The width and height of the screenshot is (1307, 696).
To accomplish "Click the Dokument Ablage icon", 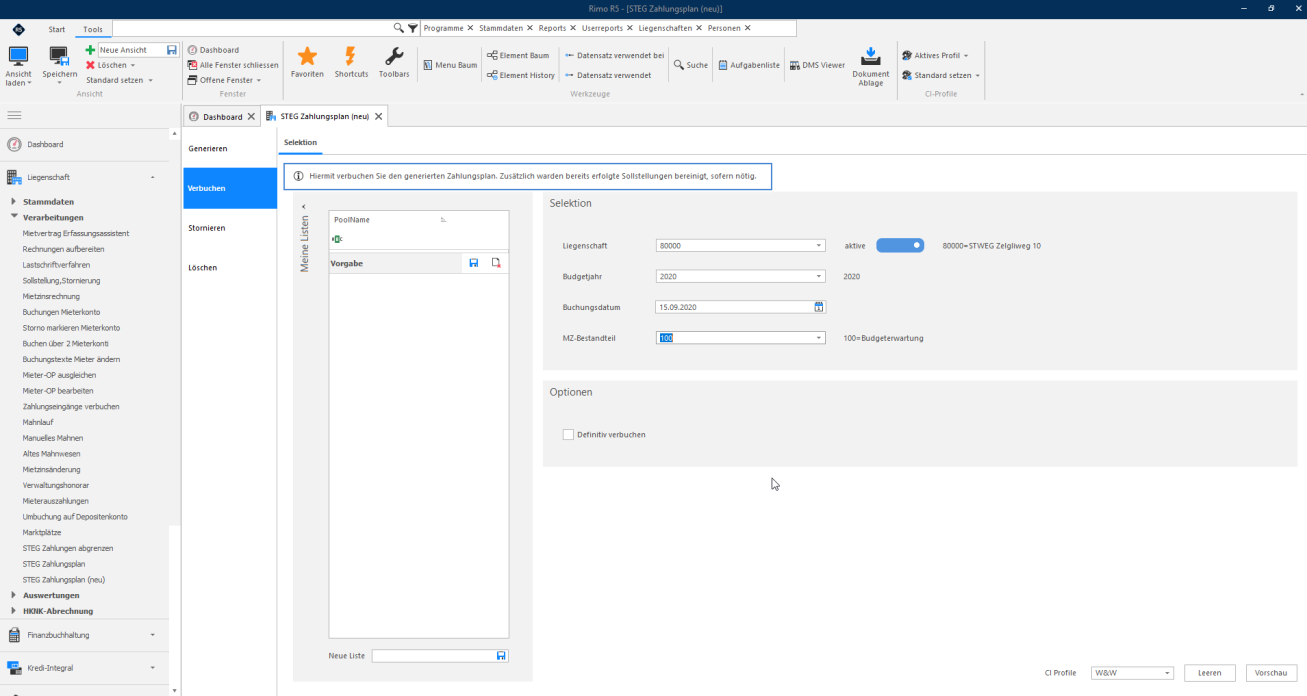I will point(870,55).
